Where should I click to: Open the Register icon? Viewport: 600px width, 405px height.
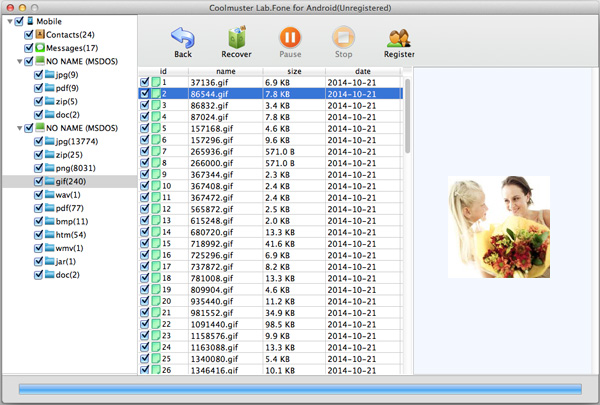point(399,38)
